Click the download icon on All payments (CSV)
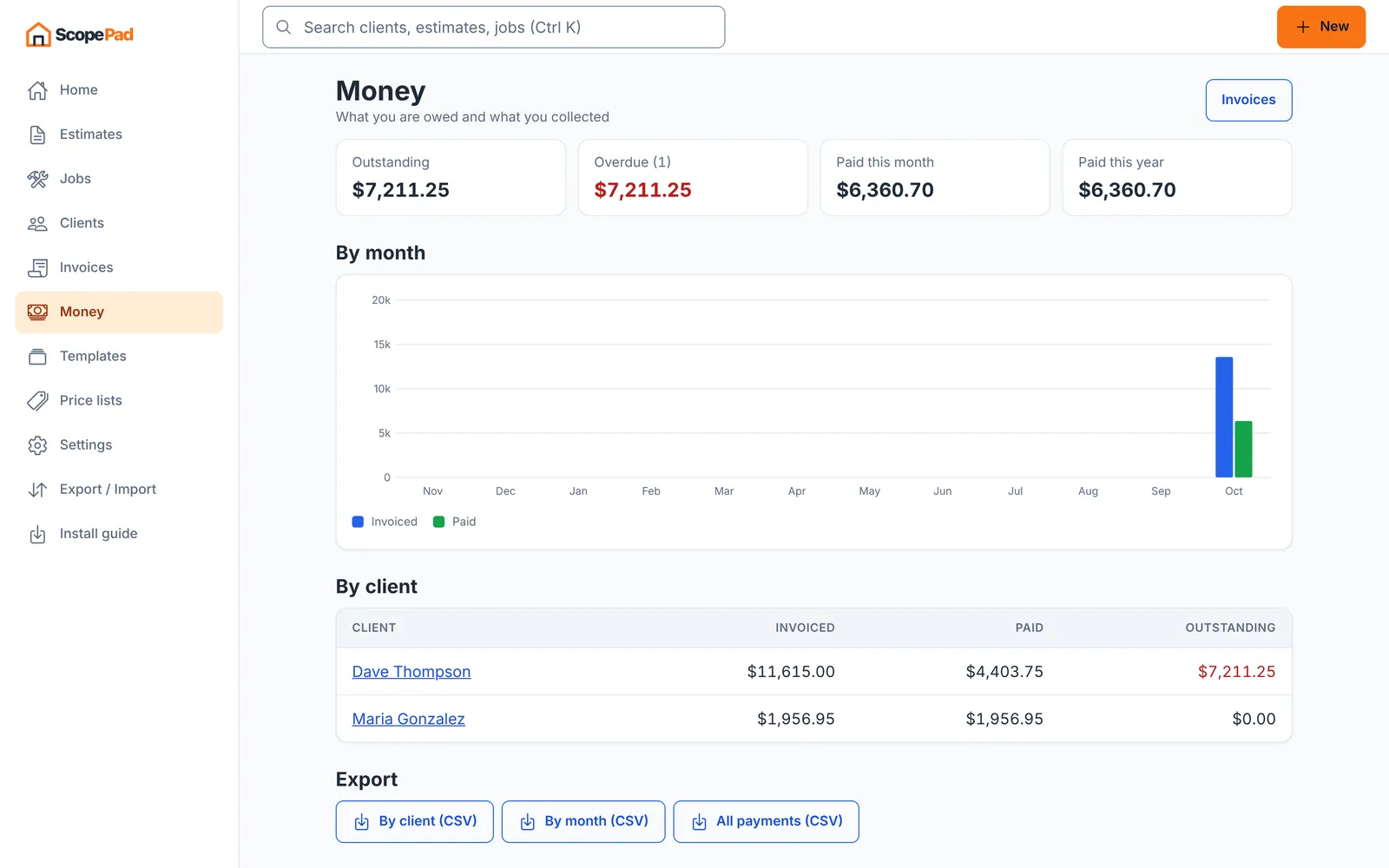 point(699,821)
